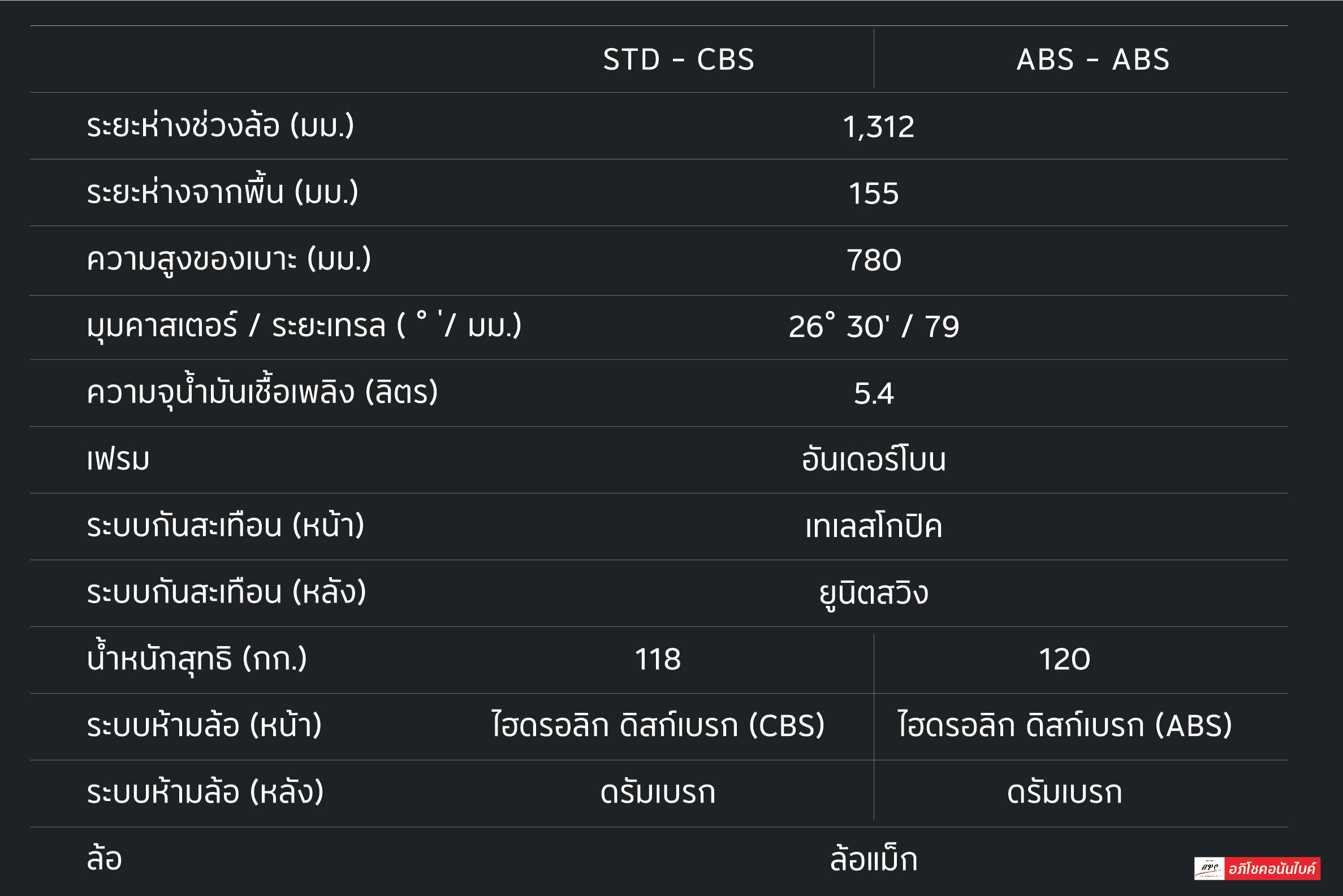
Task: Click the net weight 120 cell
Action: (x=1064, y=660)
